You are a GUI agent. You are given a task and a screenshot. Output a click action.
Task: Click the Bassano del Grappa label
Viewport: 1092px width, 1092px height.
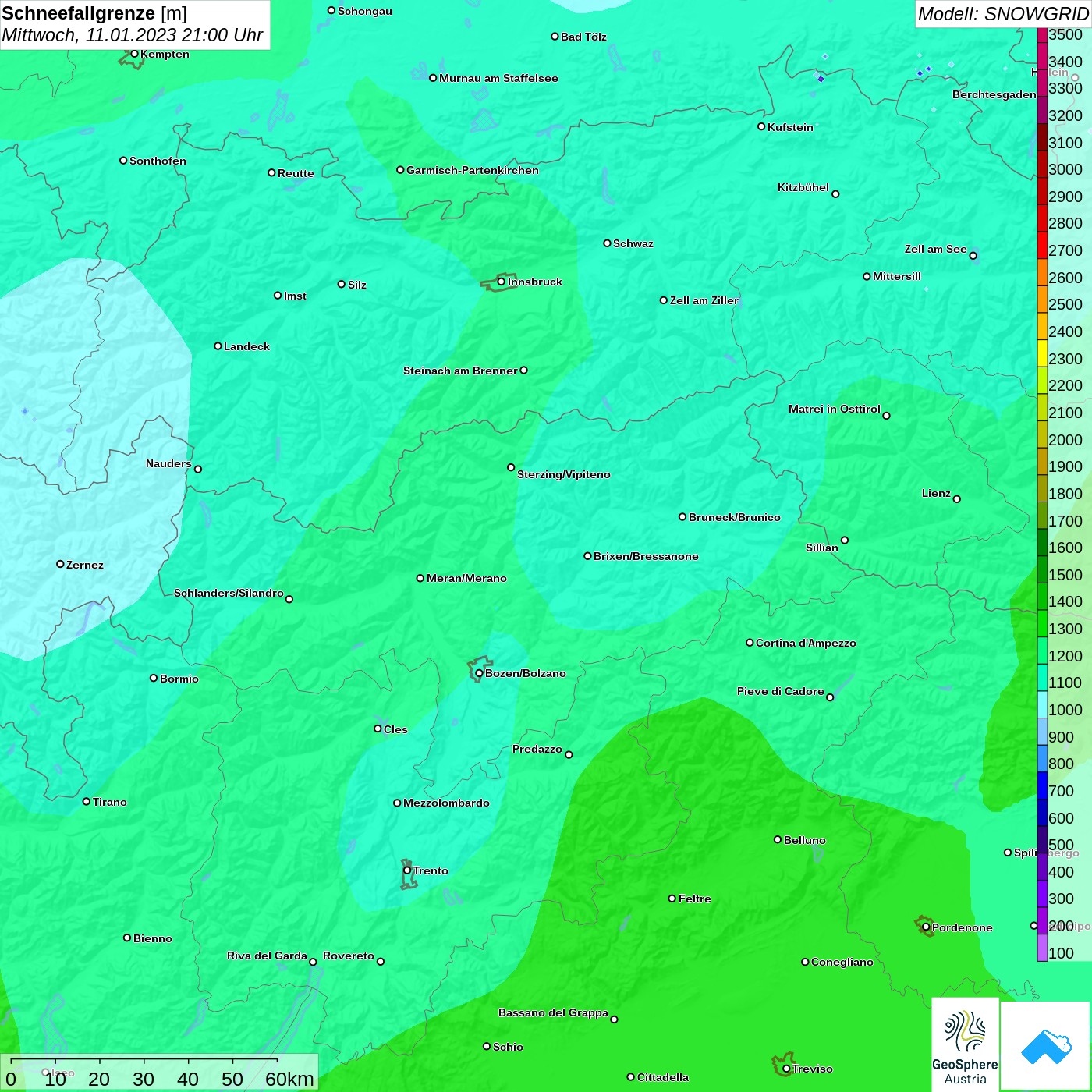pyautogui.click(x=553, y=1012)
